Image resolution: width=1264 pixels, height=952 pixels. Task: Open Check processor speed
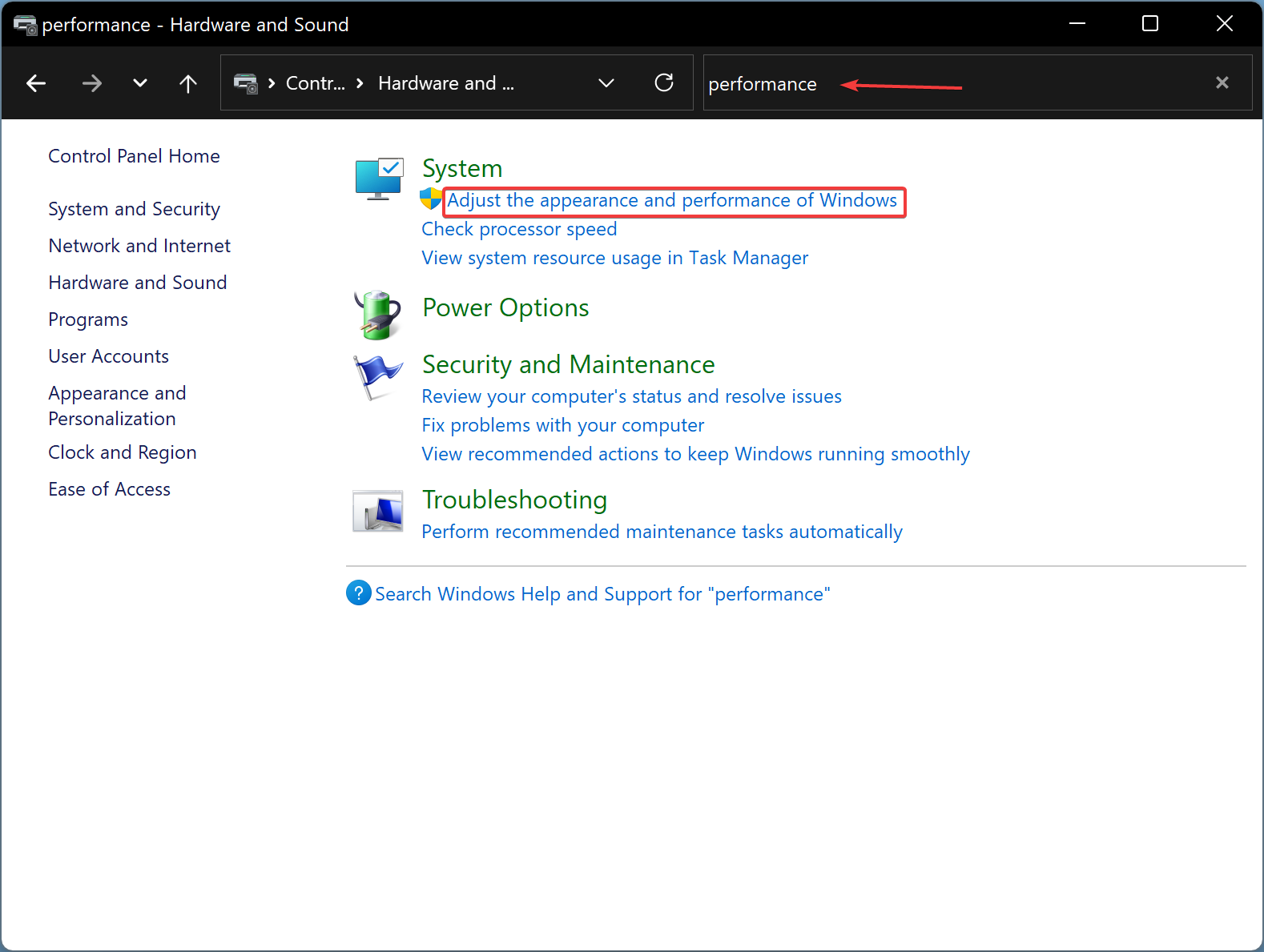[x=519, y=229]
